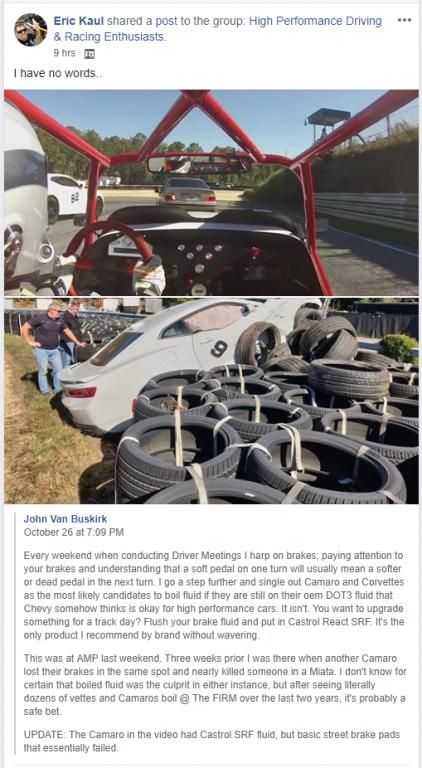This screenshot has width=422, height=768.
Task: Open the "October 26 at 7:09 PM" timestamp
Action: click(x=73, y=532)
